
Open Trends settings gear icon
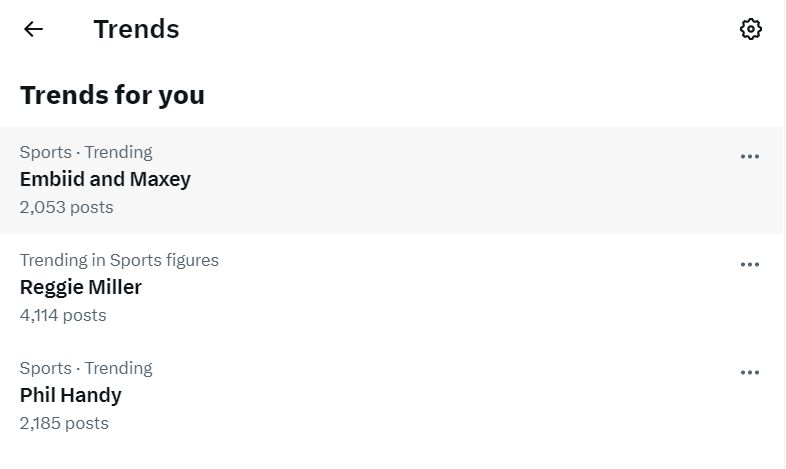click(x=750, y=29)
